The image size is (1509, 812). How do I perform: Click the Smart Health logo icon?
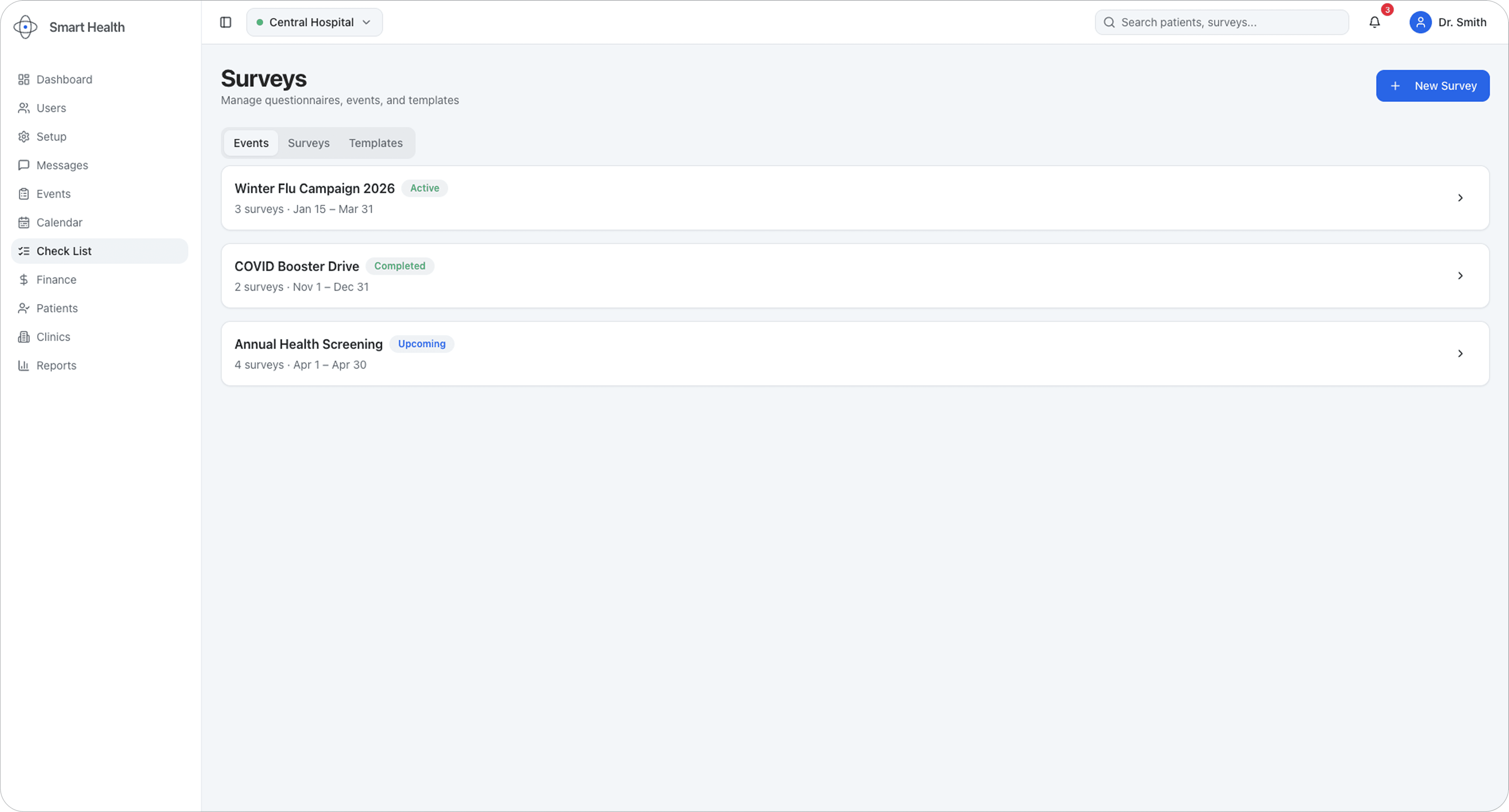click(25, 27)
